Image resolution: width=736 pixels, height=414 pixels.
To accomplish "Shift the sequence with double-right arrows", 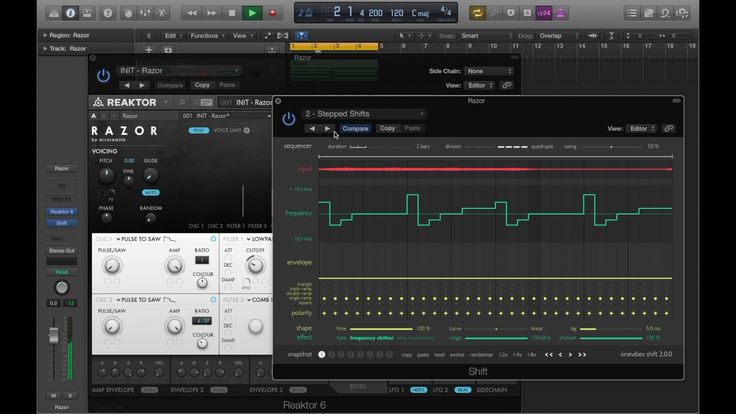I will (x=582, y=355).
